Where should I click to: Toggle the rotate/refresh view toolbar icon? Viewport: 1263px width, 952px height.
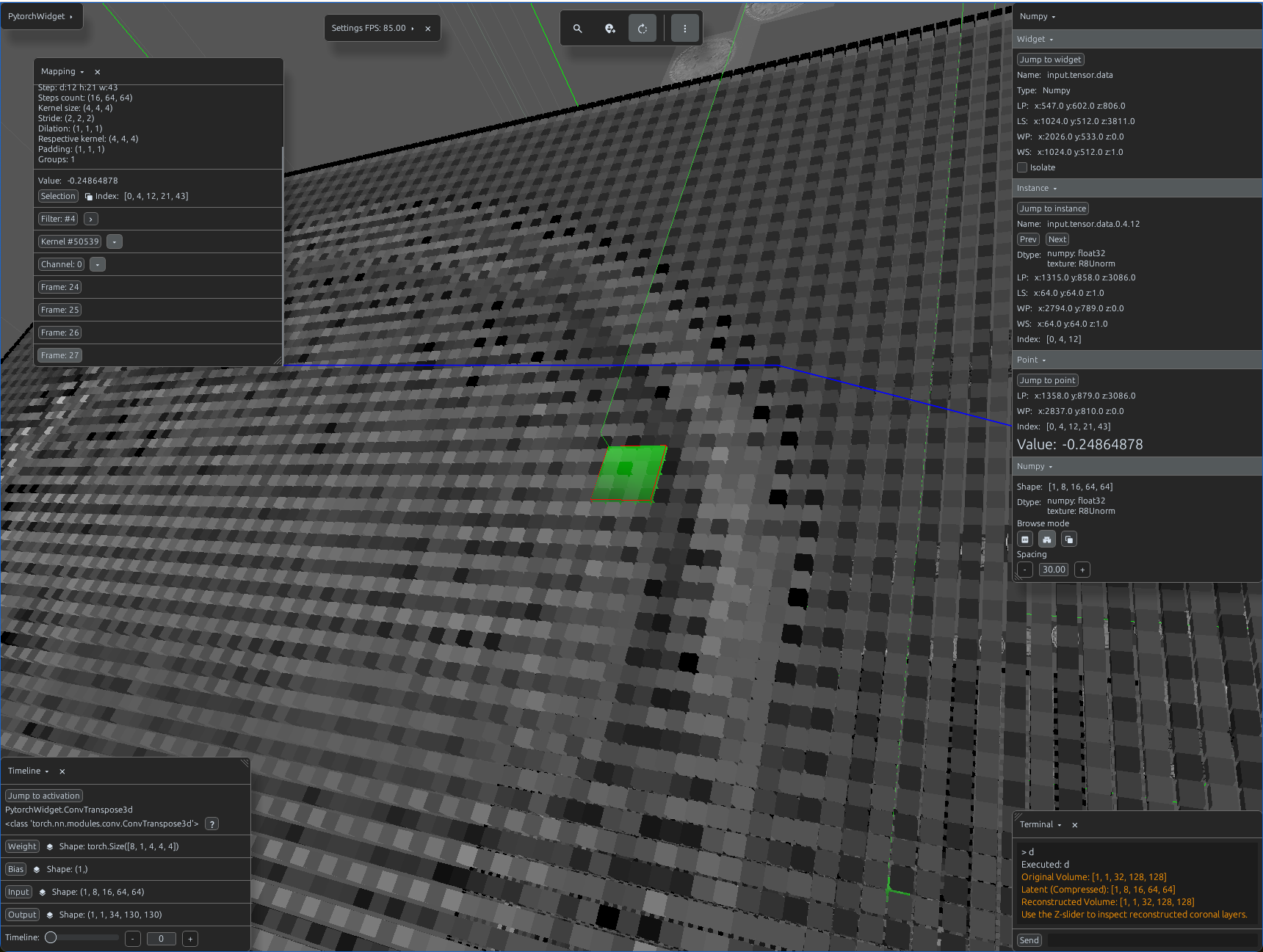click(643, 29)
